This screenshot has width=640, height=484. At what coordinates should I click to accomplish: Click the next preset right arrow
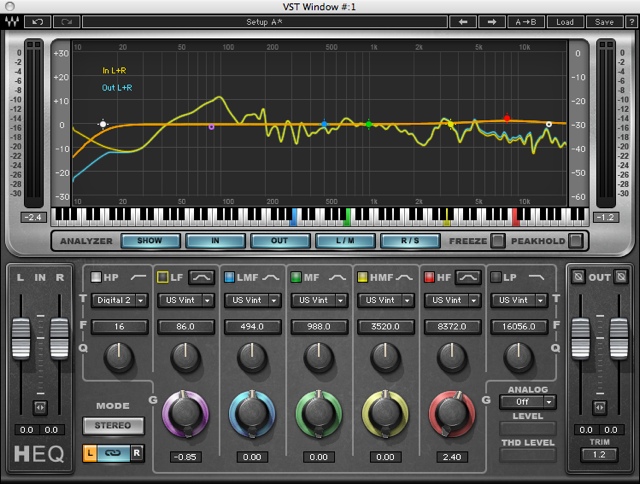point(491,21)
